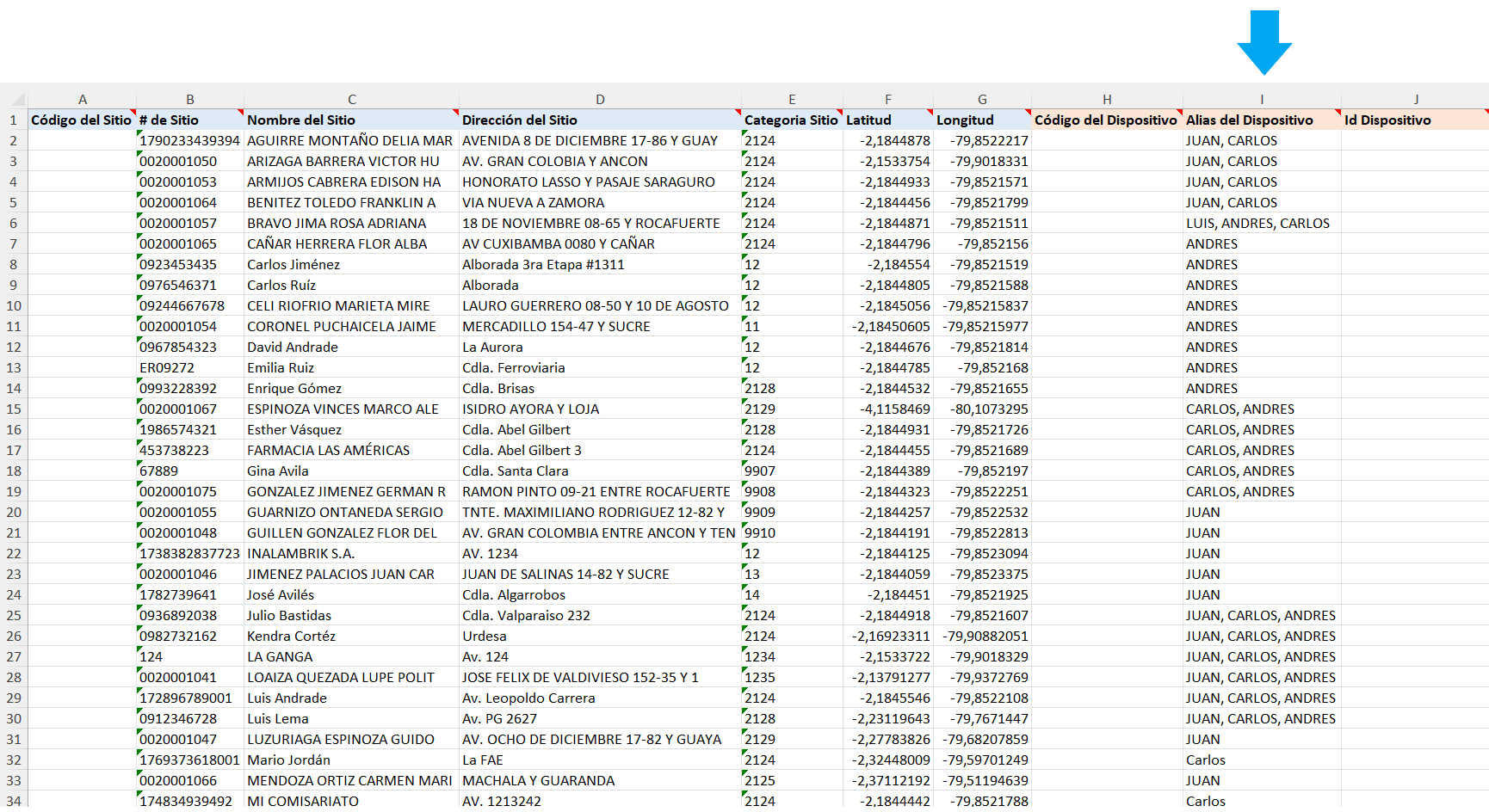The height and width of the screenshot is (812, 1489).
Task: Select longitude cell -79,7671447
Action: [982, 718]
